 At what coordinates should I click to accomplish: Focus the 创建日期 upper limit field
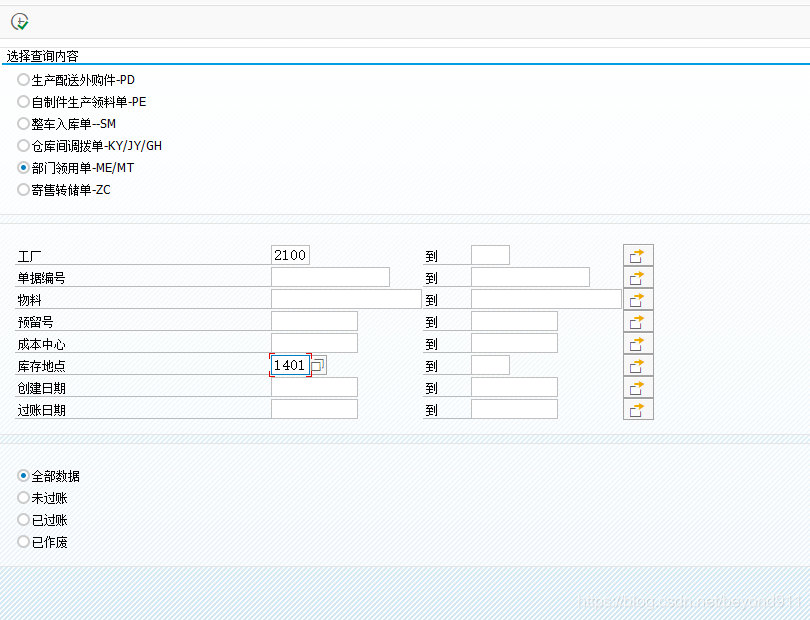pos(514,388)
